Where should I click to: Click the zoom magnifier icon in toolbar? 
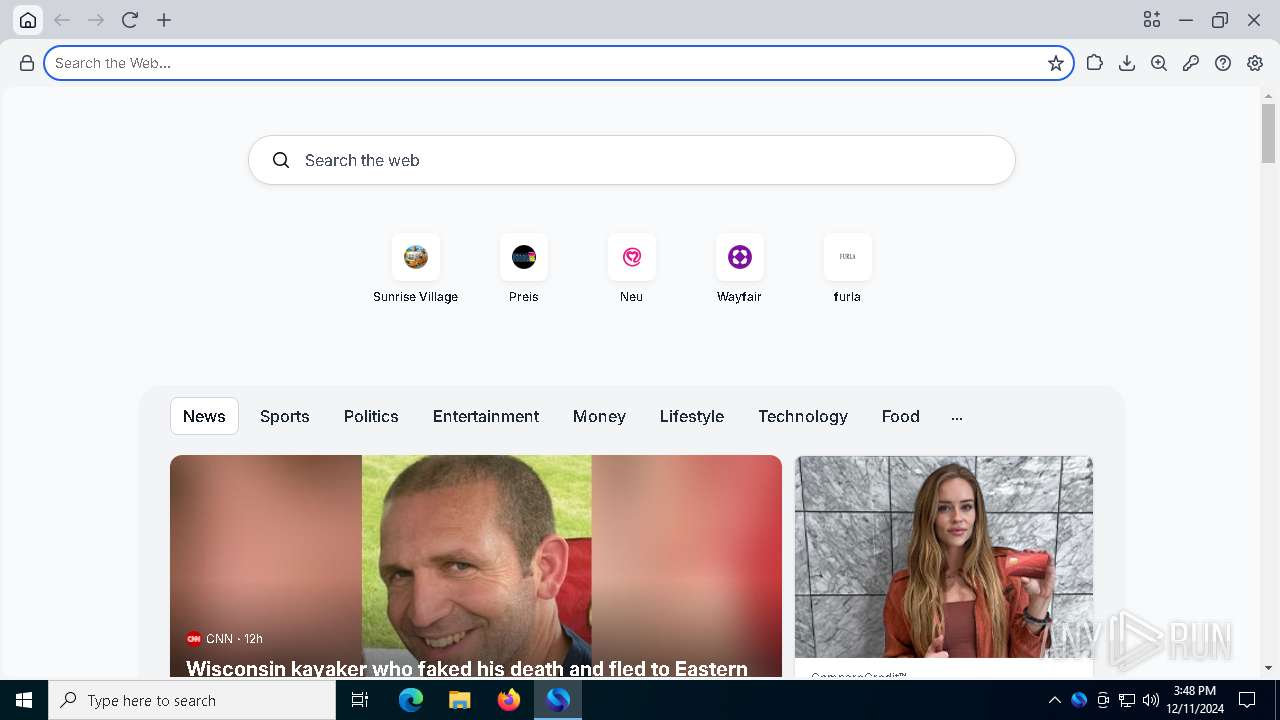pyautogui.click(x=1159, y=63)
